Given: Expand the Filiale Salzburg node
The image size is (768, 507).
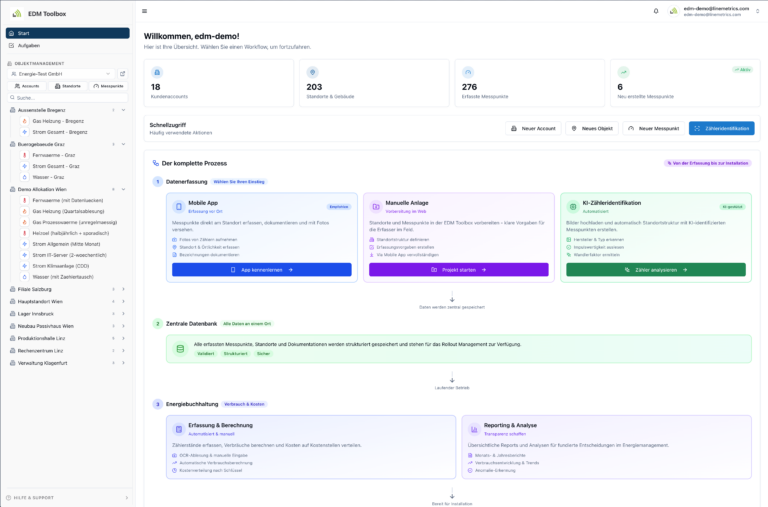Looking at the screenshot, I should pos(123,289).
